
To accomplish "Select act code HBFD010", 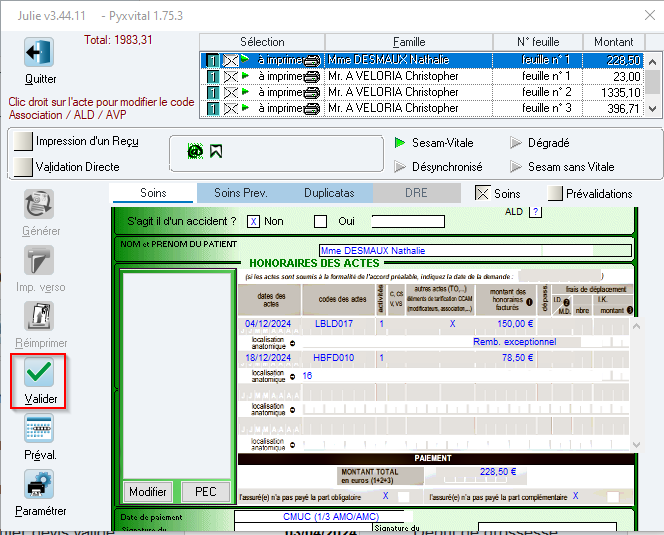I will pos(334,358).
